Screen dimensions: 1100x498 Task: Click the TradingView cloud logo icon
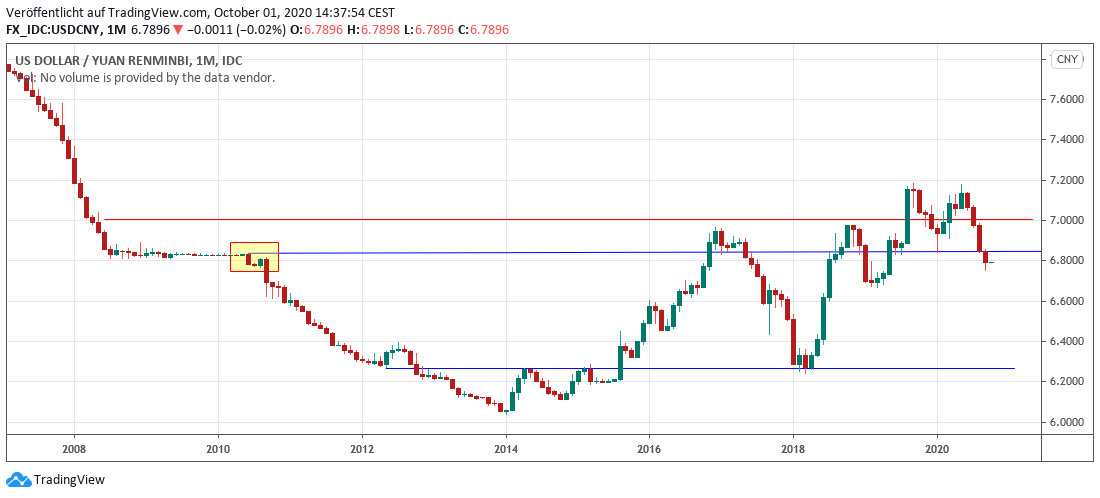(18, 480)
